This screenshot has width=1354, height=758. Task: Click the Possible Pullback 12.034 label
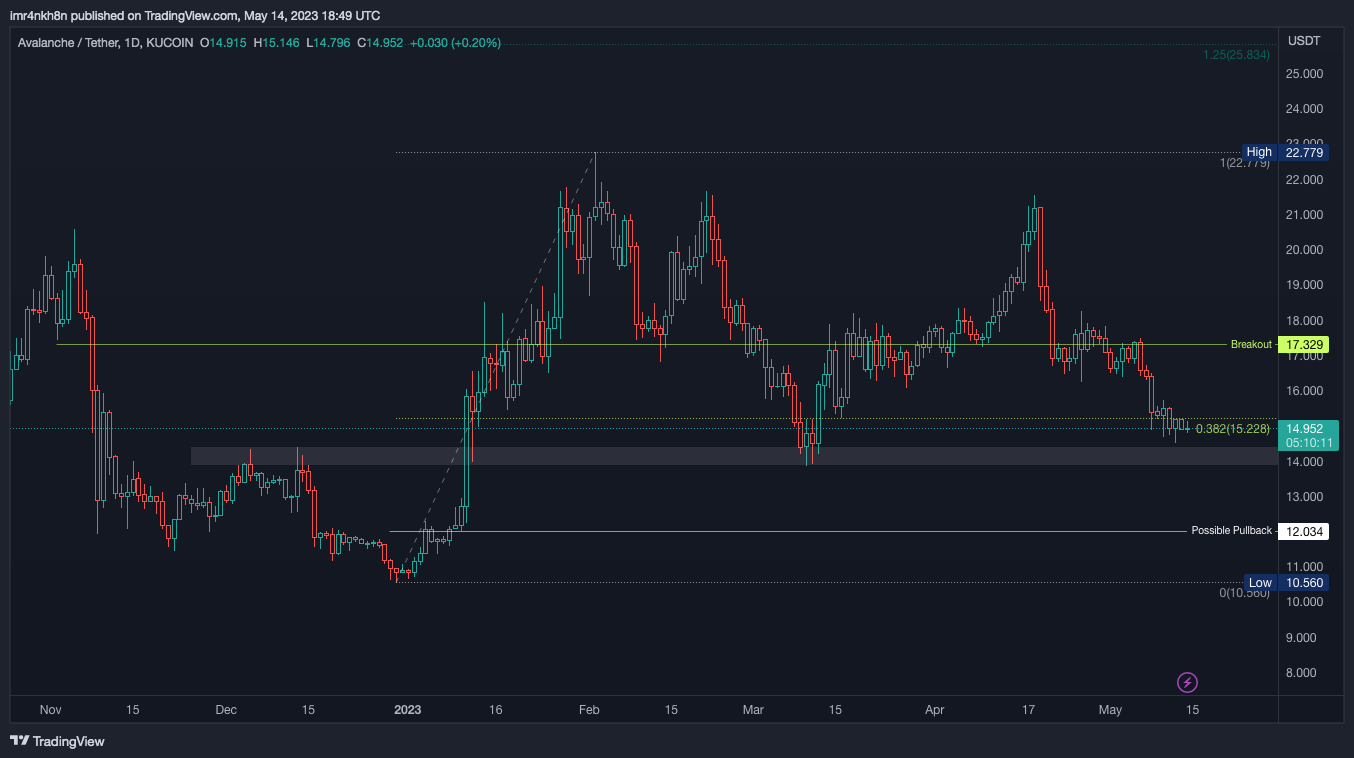tap(1259, 531)
